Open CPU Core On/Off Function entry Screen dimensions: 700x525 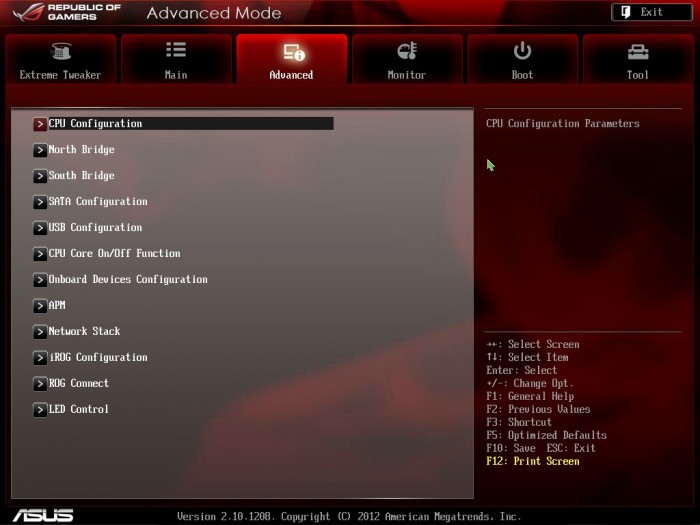click(114, 253)
